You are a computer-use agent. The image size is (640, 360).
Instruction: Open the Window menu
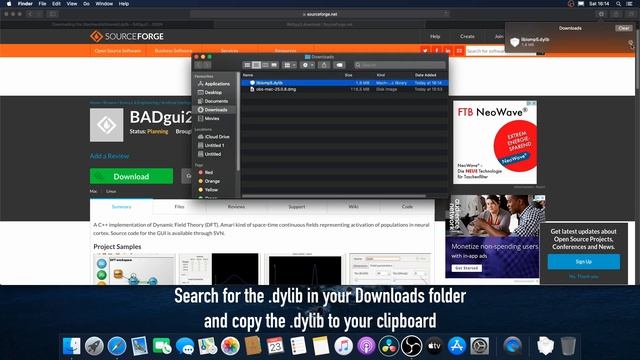point(104,4)
